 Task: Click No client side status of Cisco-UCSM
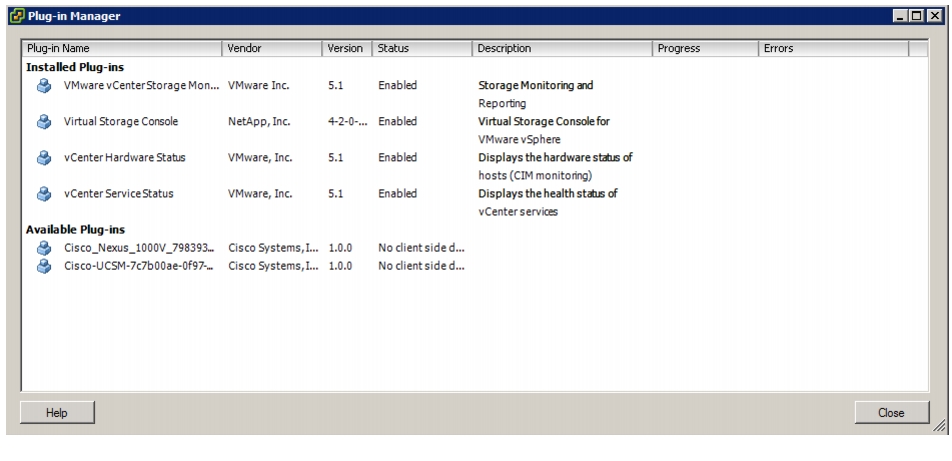tap(421, 266)
